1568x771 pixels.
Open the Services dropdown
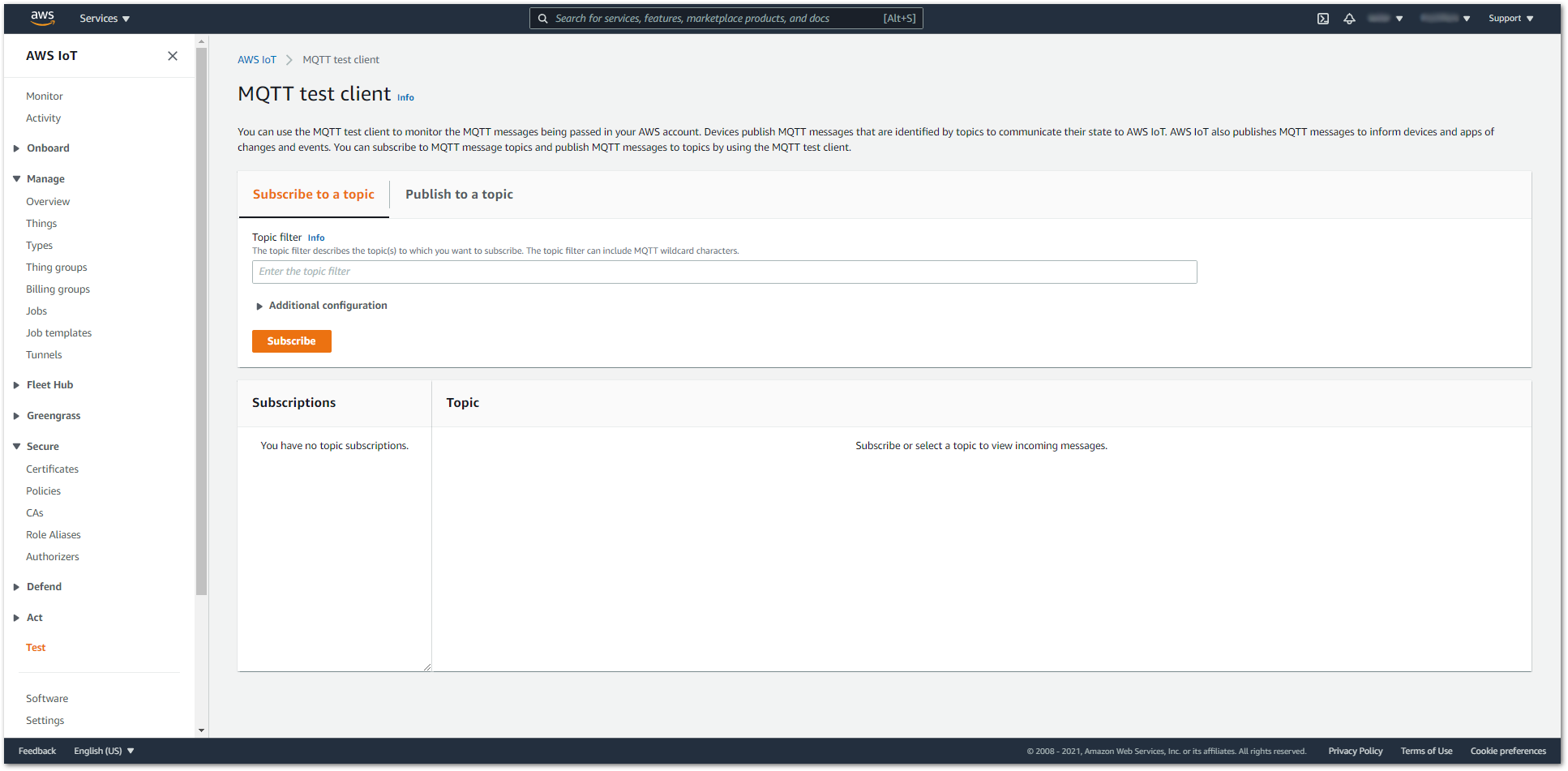point(103,18)
